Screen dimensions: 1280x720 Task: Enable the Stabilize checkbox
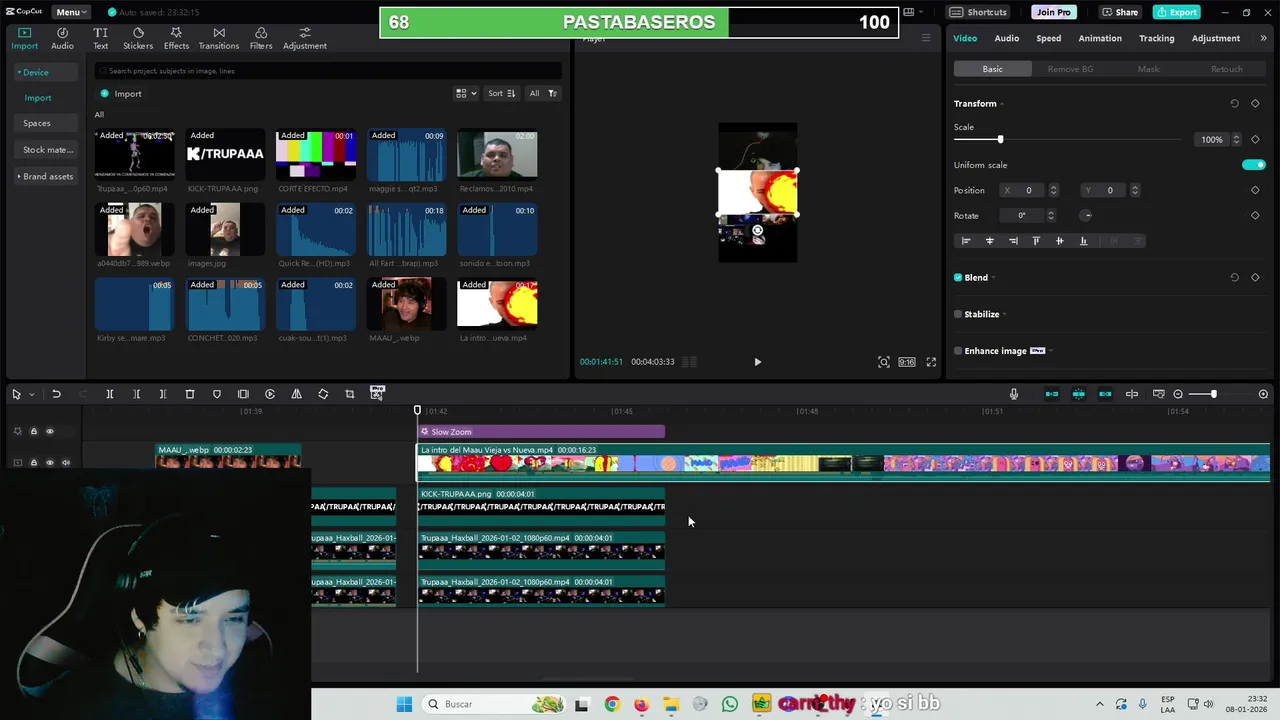[958, 314]
